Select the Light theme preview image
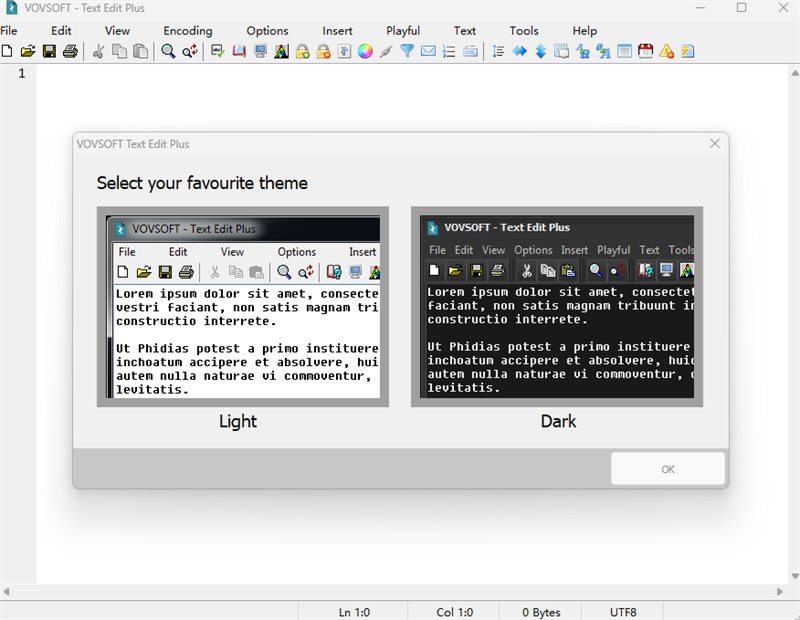The height and width of the screenshot is (620, 800). (x=243, y=307)
